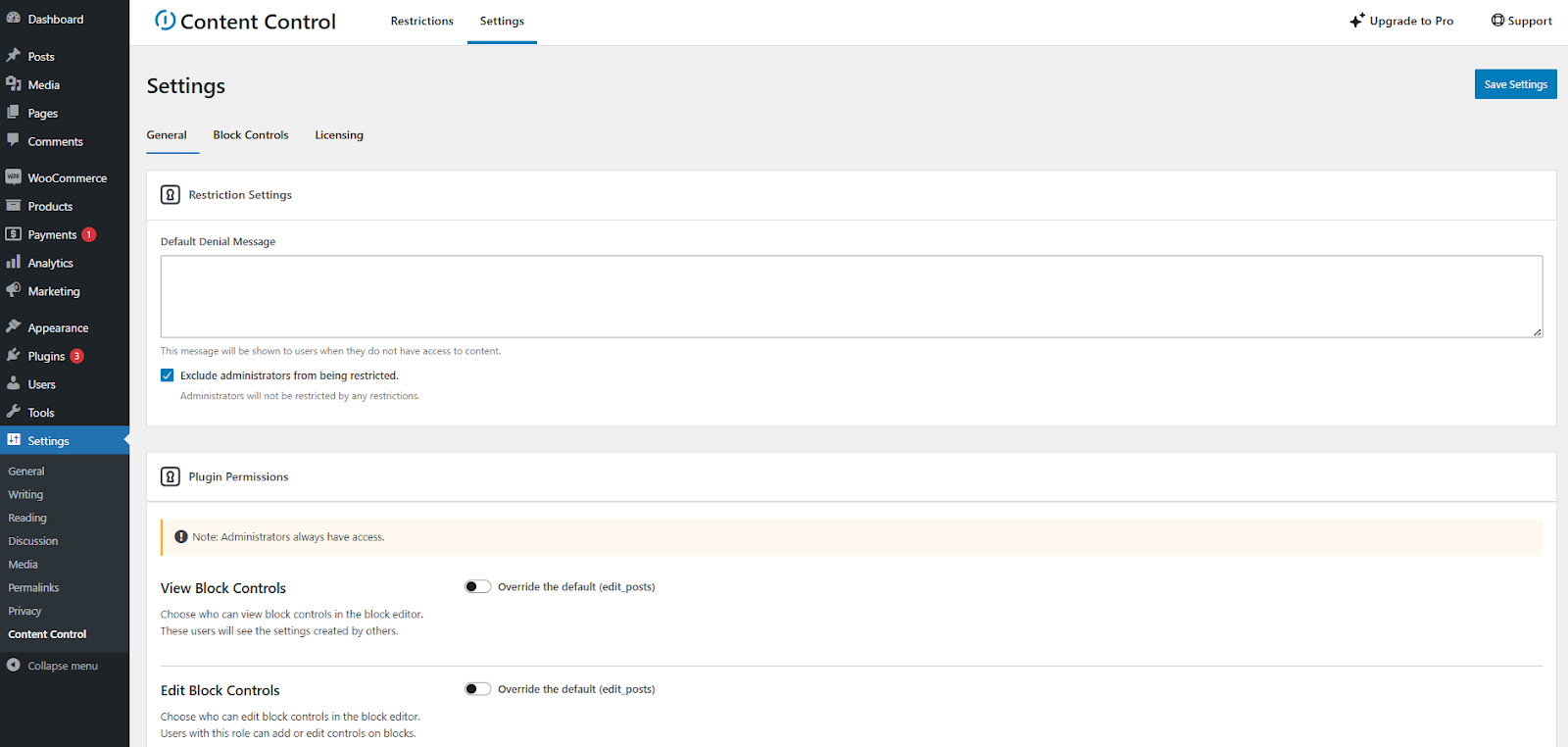Click the Support link

tap(1521, 21)
